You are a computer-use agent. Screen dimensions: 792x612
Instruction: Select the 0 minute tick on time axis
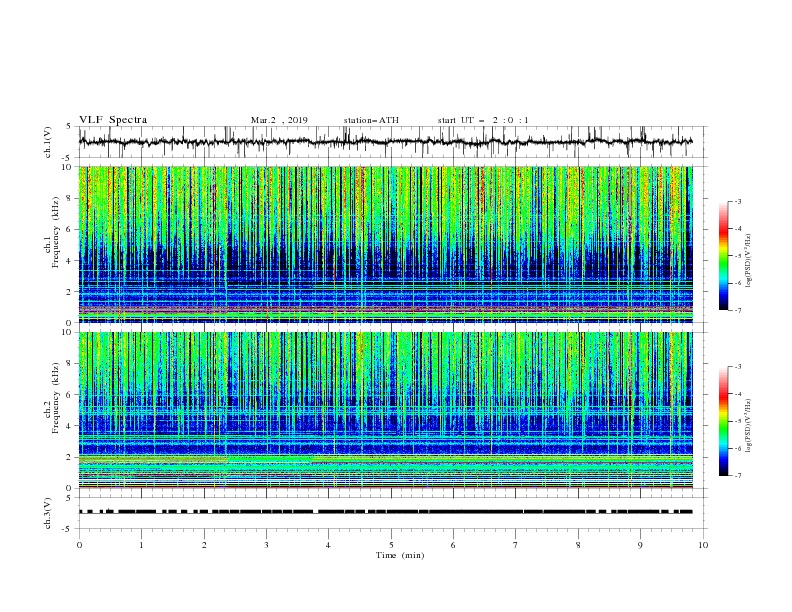tap(79, 545)
